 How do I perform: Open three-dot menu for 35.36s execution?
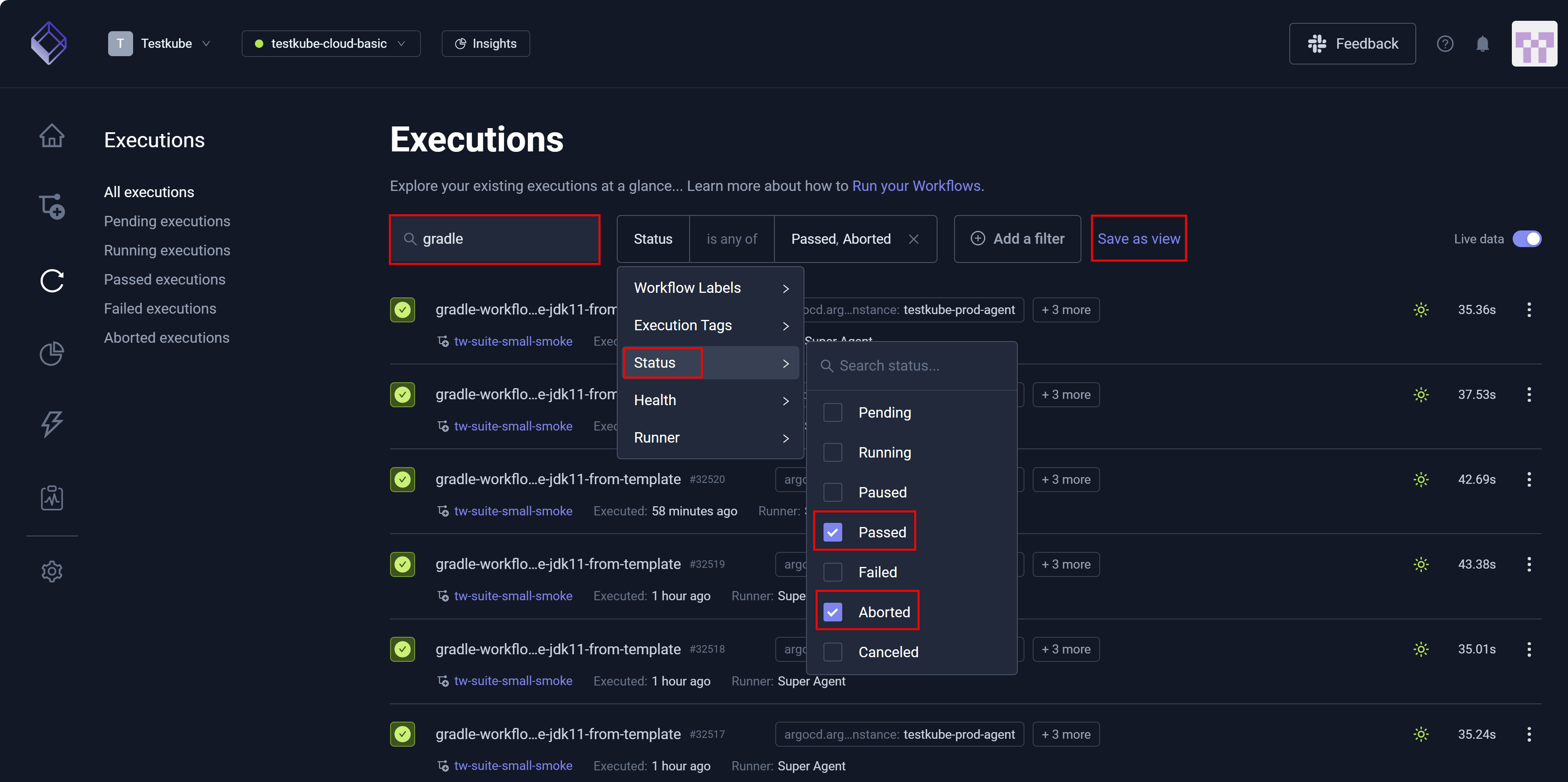[1528, 310]
